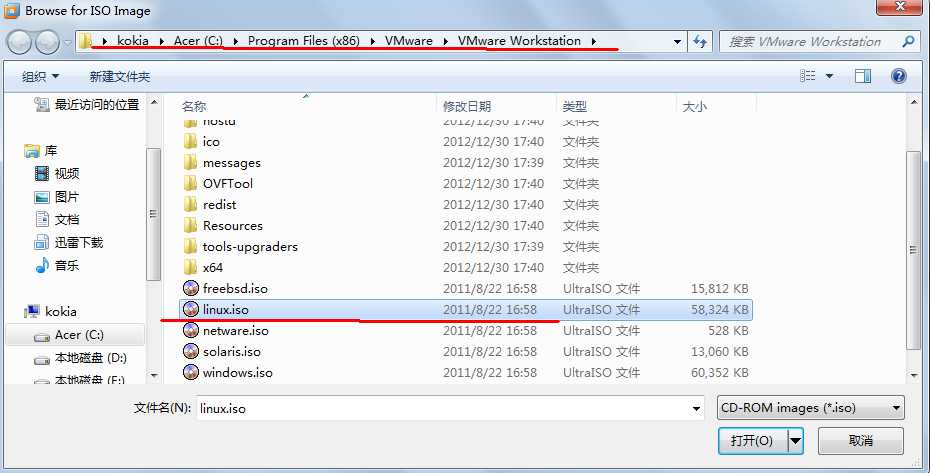Click the forward navigation arrow button
The width and height of the screenshot is (930, 473).
(x=47, y=42)
